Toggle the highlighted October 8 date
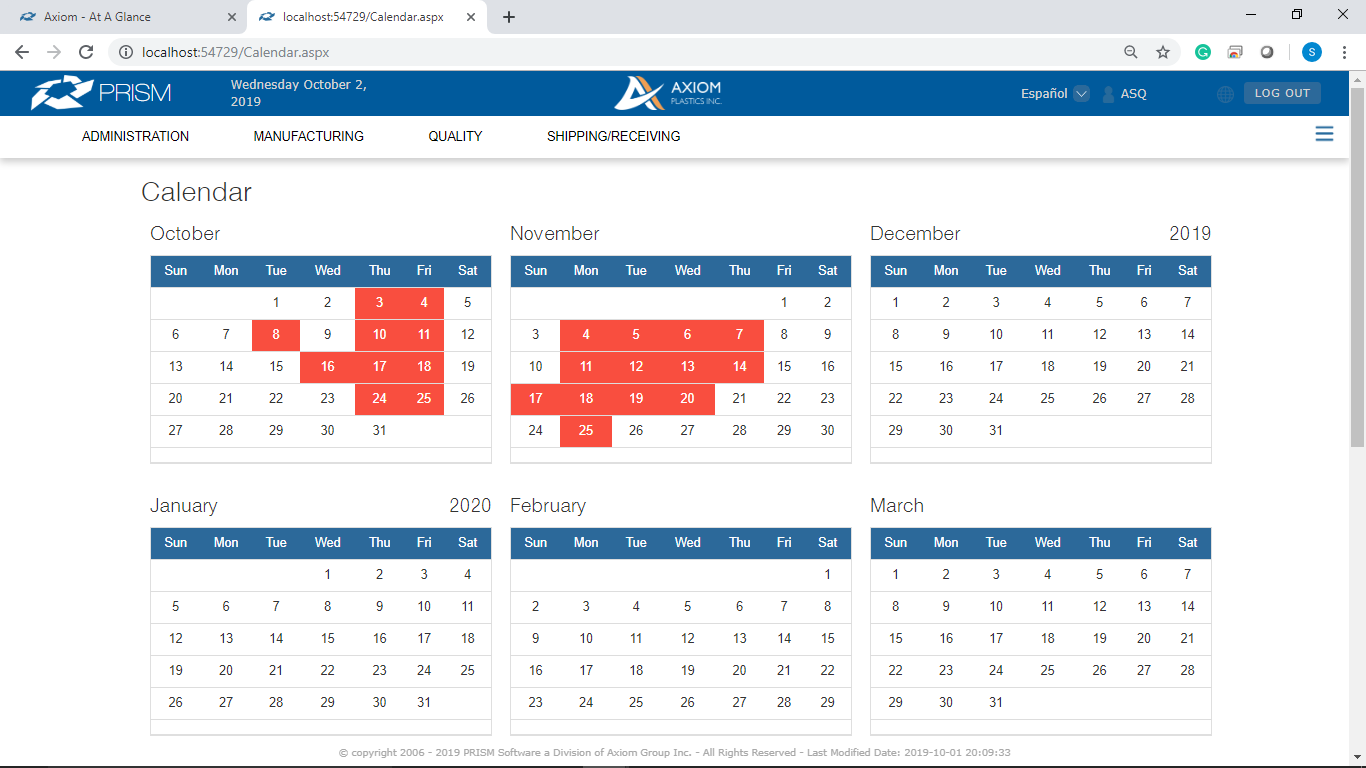 276,335
